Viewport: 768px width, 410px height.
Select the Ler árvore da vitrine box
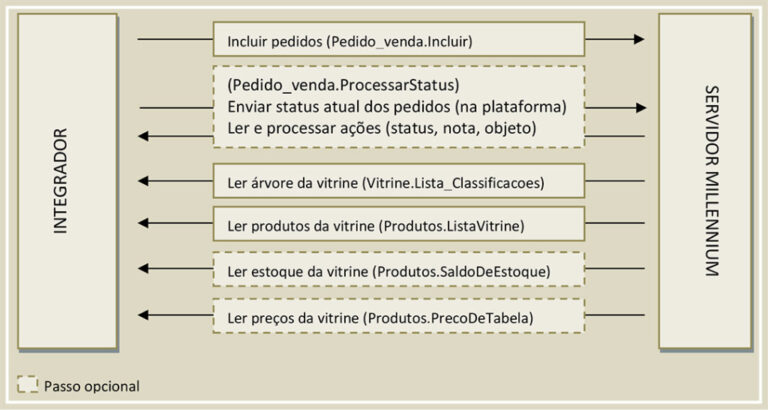click(x=398, y=182)
